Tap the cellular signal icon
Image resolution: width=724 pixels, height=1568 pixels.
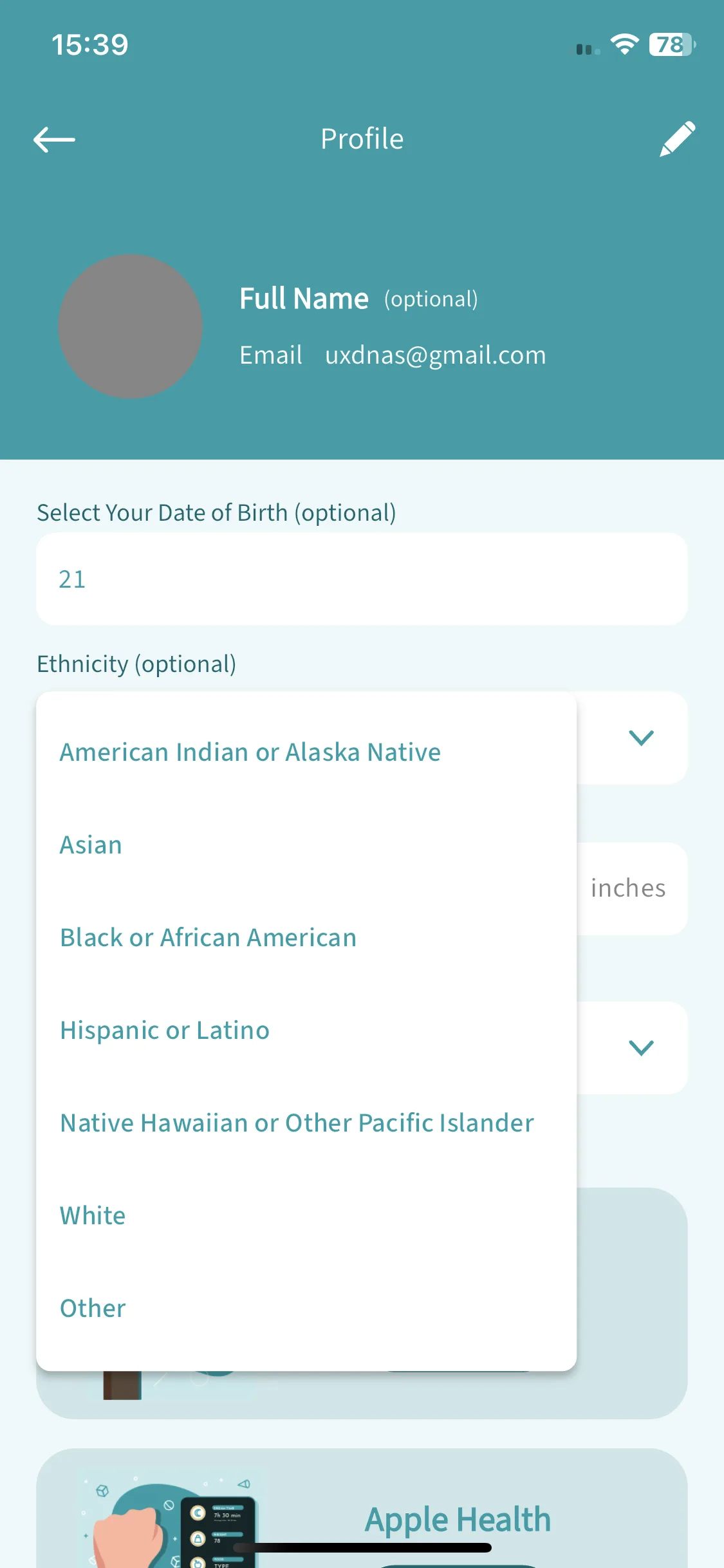click(588, 49)
